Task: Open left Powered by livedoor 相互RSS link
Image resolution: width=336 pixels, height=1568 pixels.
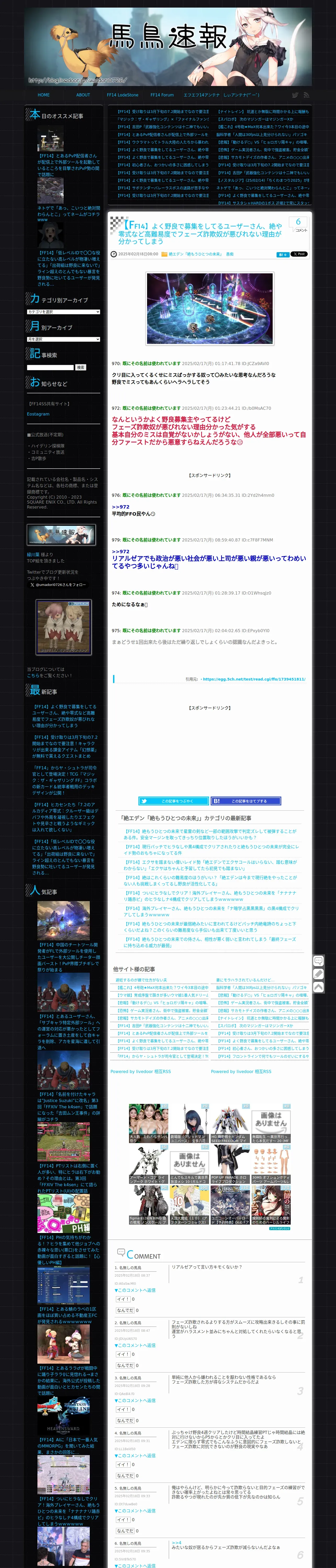Action: pyautogui.click(x=140, y=1071)
